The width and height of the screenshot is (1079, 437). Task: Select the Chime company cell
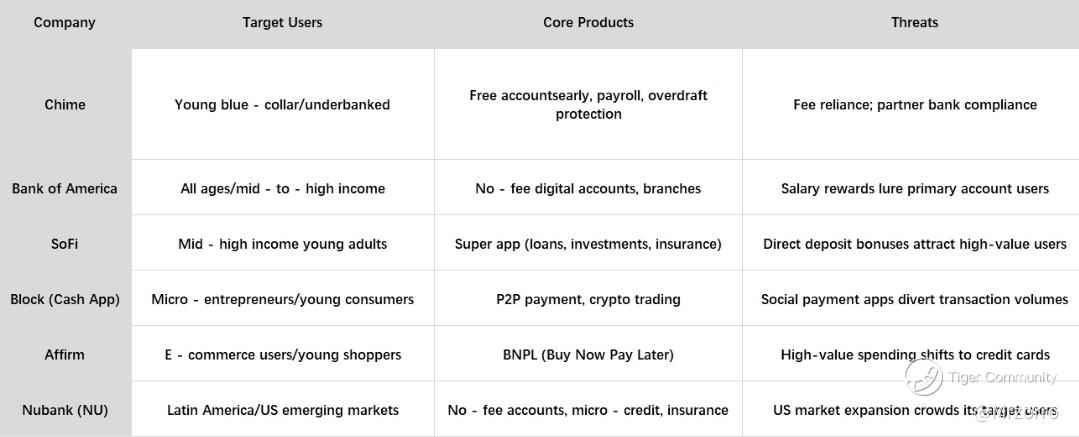coord(65,105)
